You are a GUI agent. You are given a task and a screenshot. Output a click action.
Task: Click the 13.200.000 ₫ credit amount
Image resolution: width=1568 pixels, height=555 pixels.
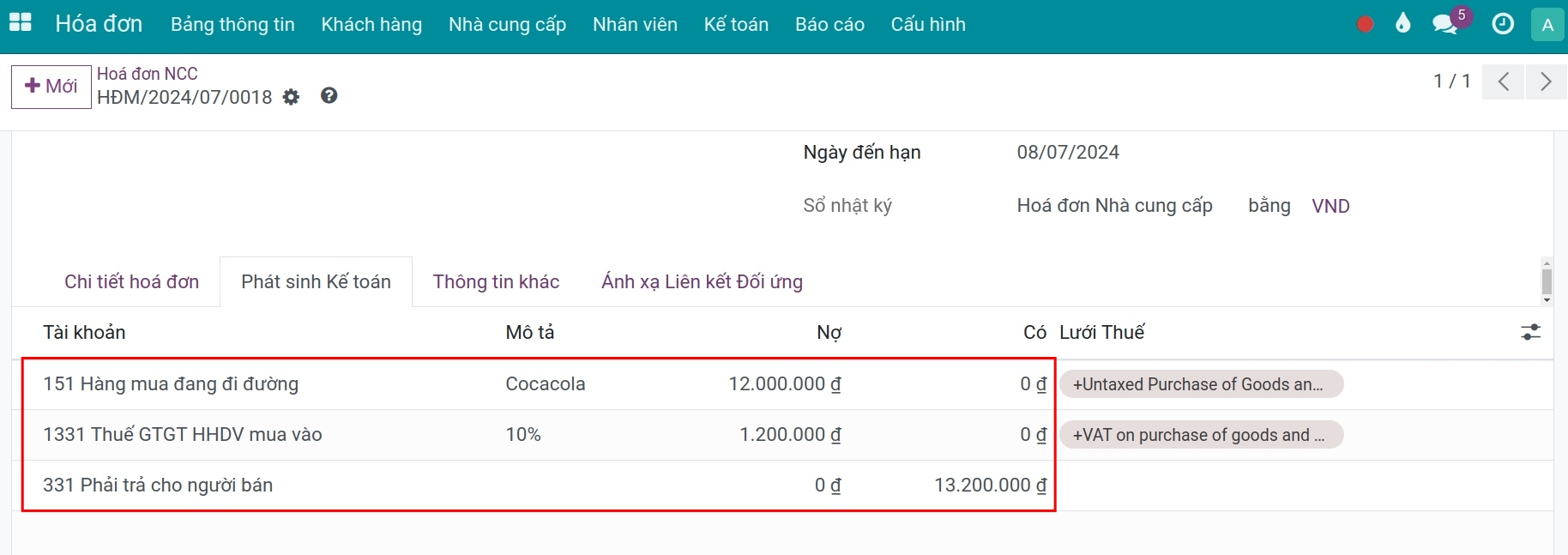pyautogui.click(x=990, y=486)
